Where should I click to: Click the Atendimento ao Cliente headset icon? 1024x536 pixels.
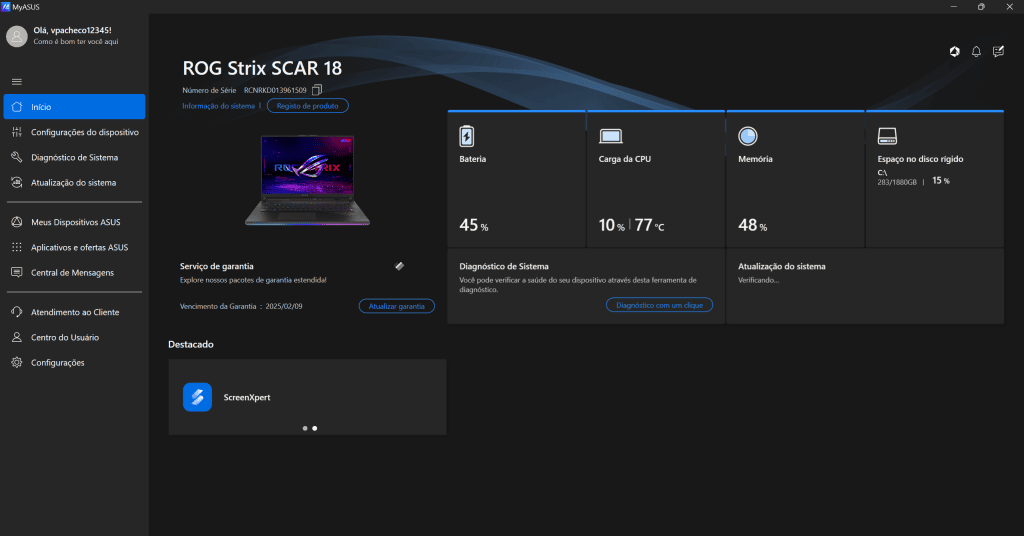(17, 312)
